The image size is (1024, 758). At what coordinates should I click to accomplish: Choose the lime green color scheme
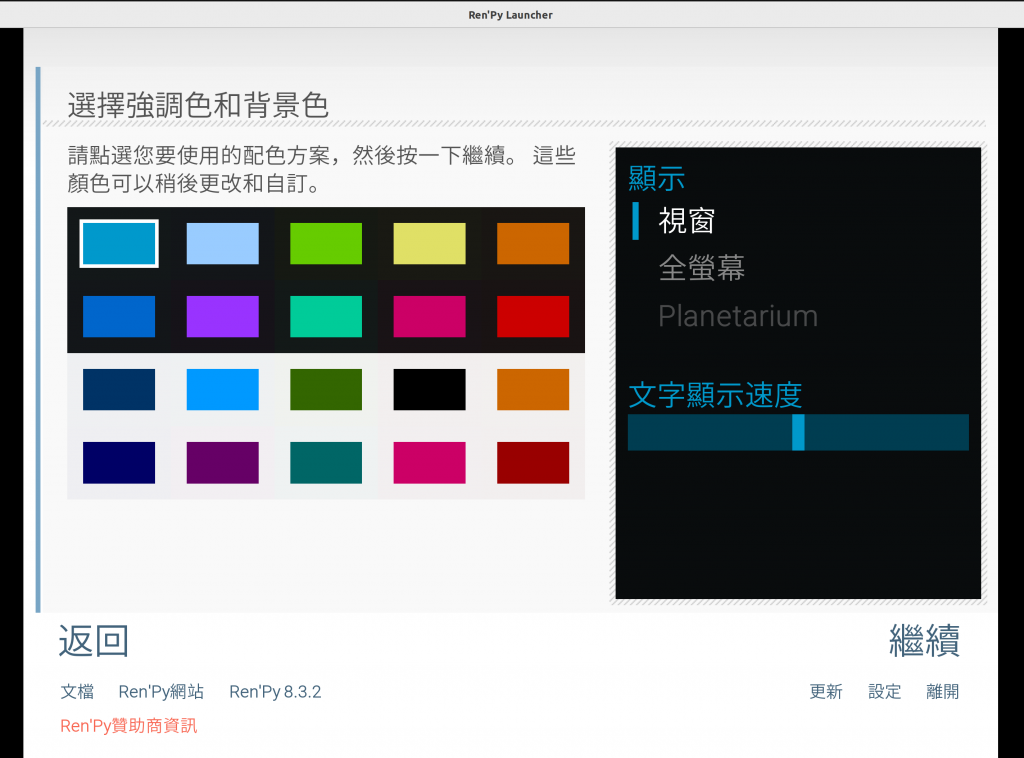(326, 244)
